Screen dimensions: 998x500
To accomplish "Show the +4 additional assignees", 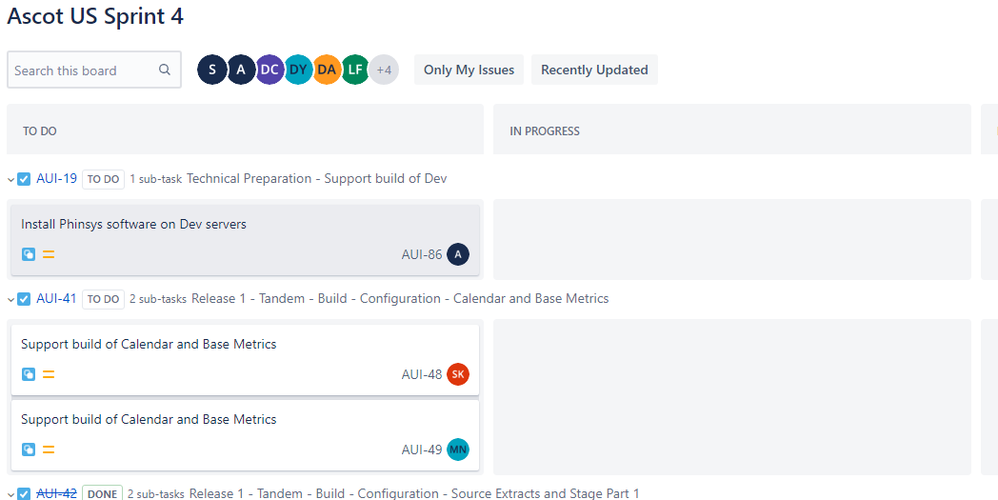I will coord(384,70).
